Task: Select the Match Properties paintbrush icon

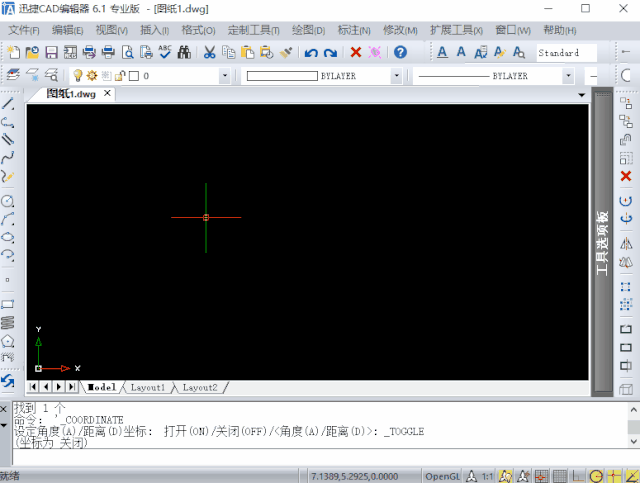Action: click(x=286, y=52)
